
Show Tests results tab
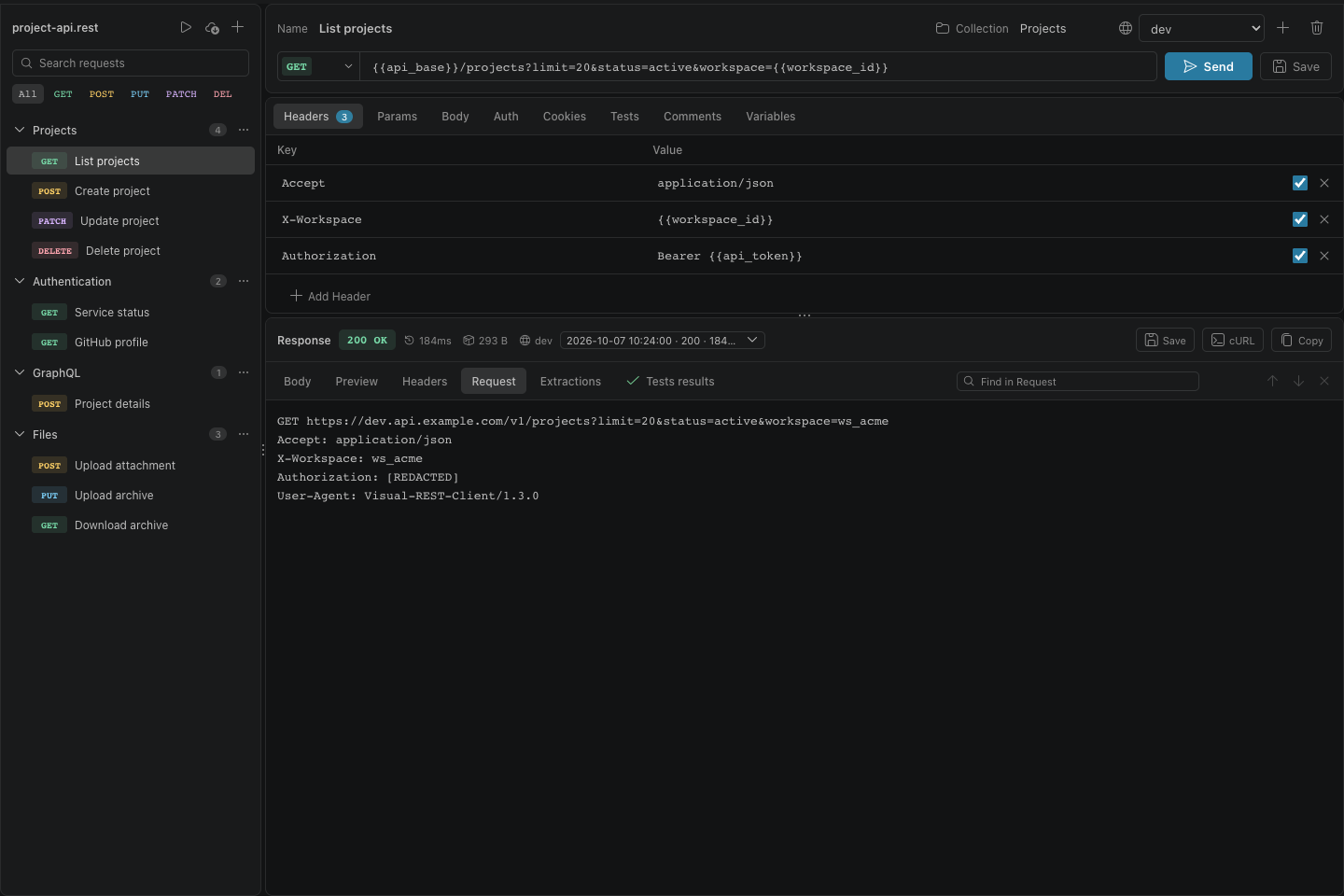(x=670, y=382)
